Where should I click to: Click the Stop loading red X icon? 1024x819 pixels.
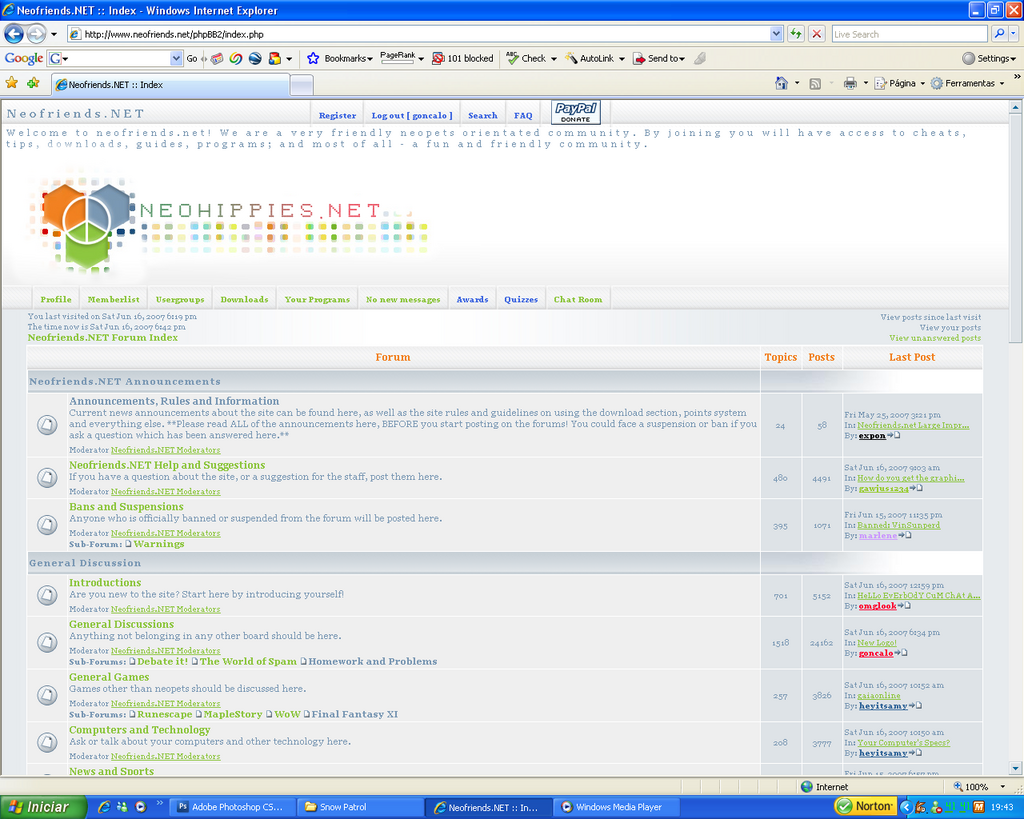[x=817, y=34]
